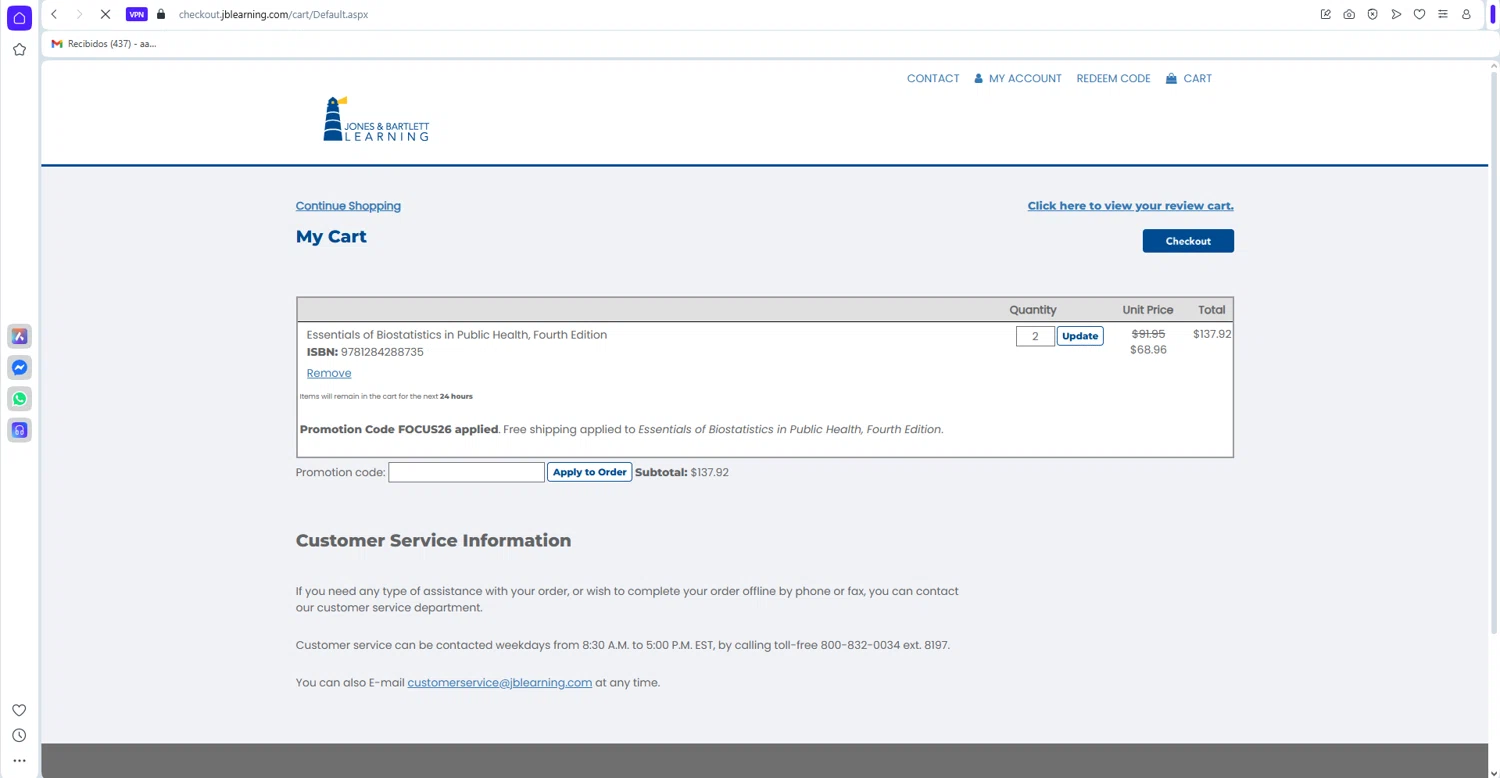Open WhatsApp in the sidebar

tap(19, 399)
